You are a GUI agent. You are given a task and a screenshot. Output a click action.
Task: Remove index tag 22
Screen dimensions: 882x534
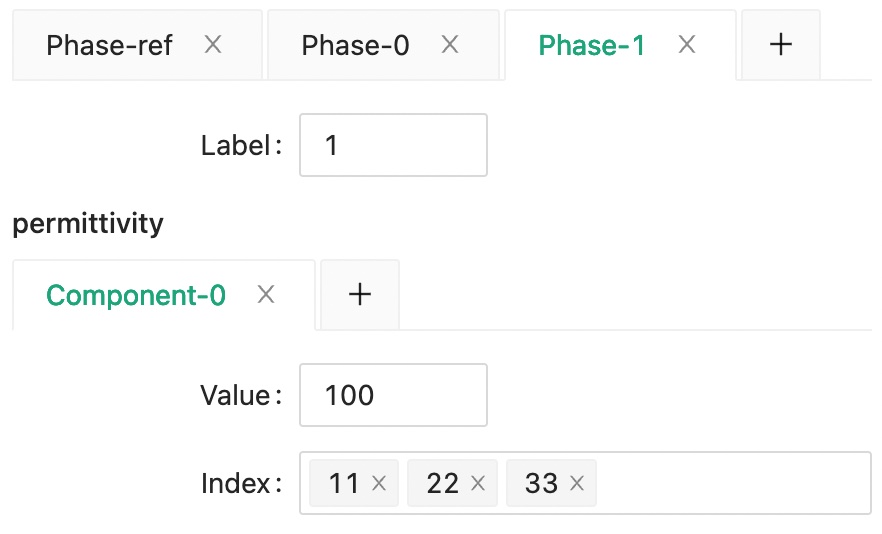pyautogui.click(x=478, y=484)
